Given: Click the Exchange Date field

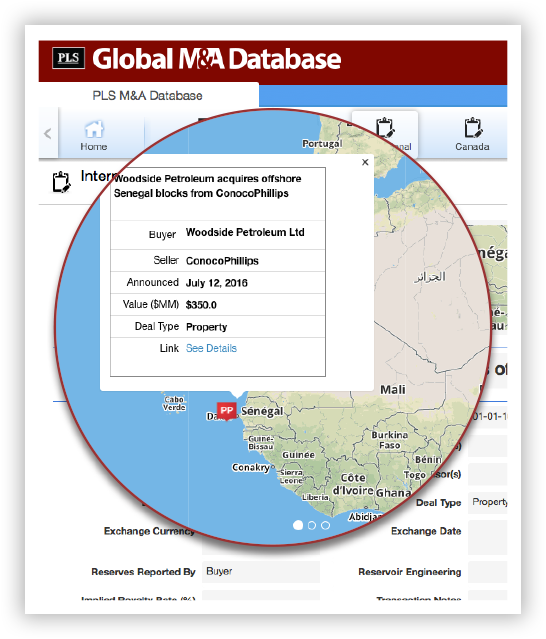Looking at the screenshot, I should click(x=487, y=537).
